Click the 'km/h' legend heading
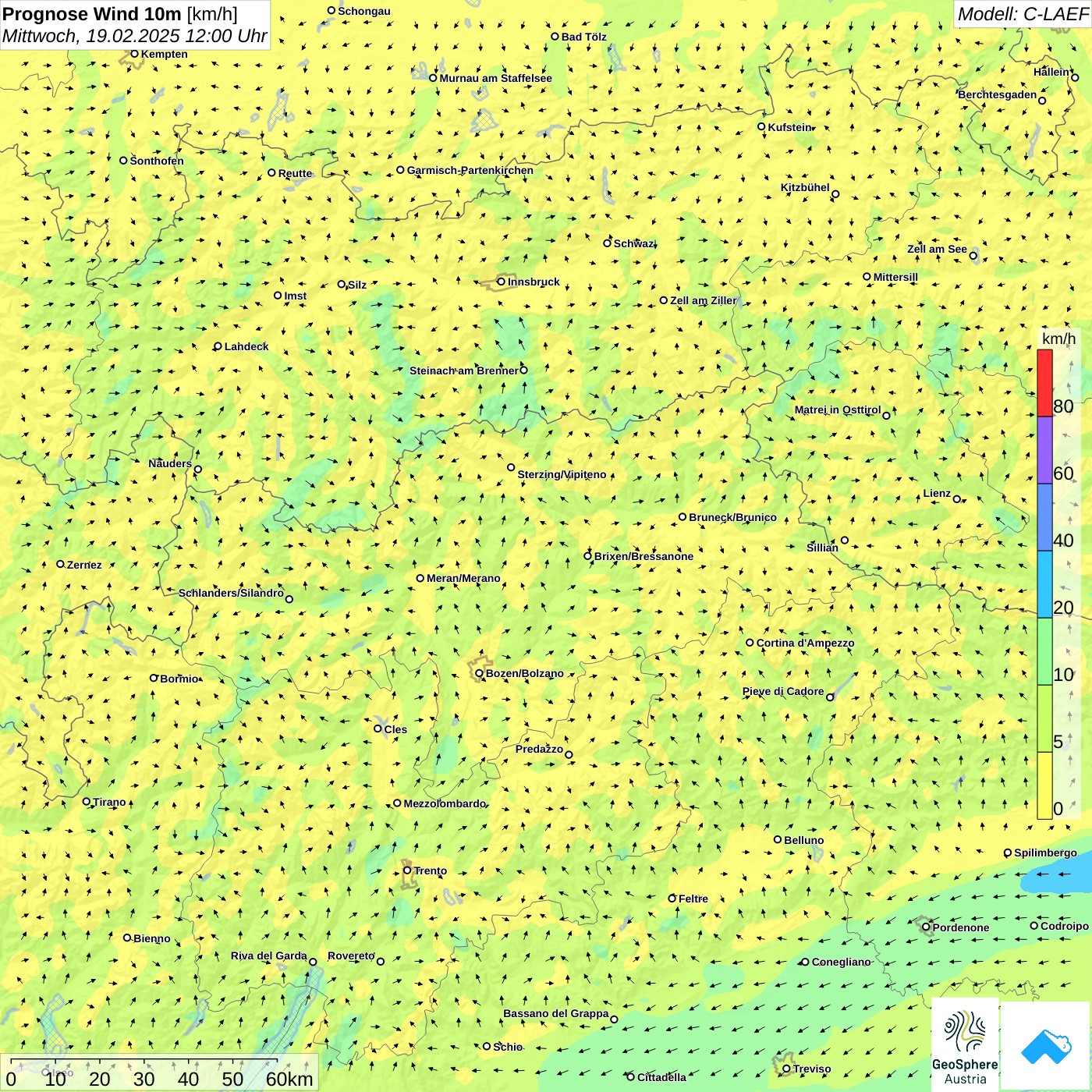1092x1092 pixels. point(1058,339)
